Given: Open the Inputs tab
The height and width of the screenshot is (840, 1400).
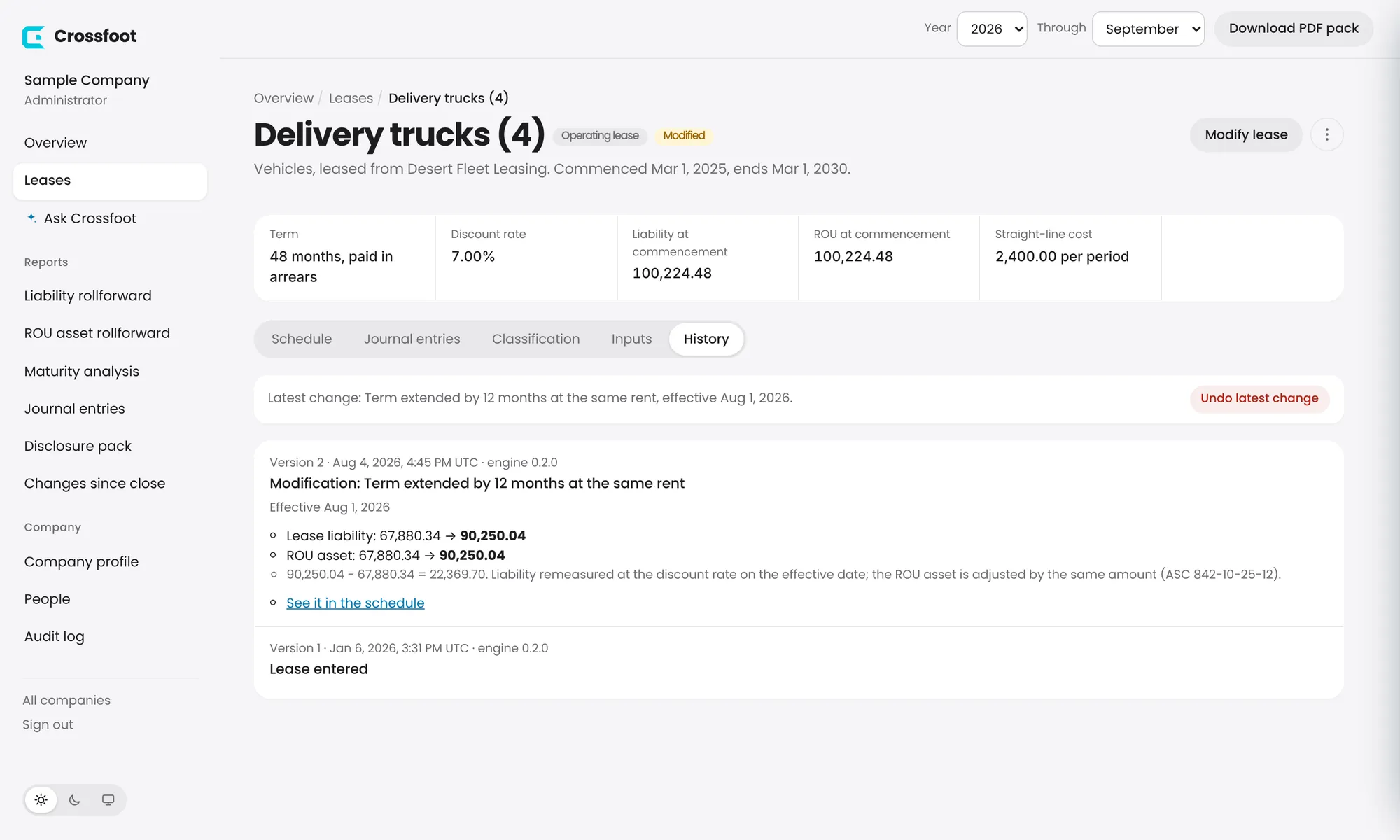Looking at the screenshot, I should tap(631, 339).
